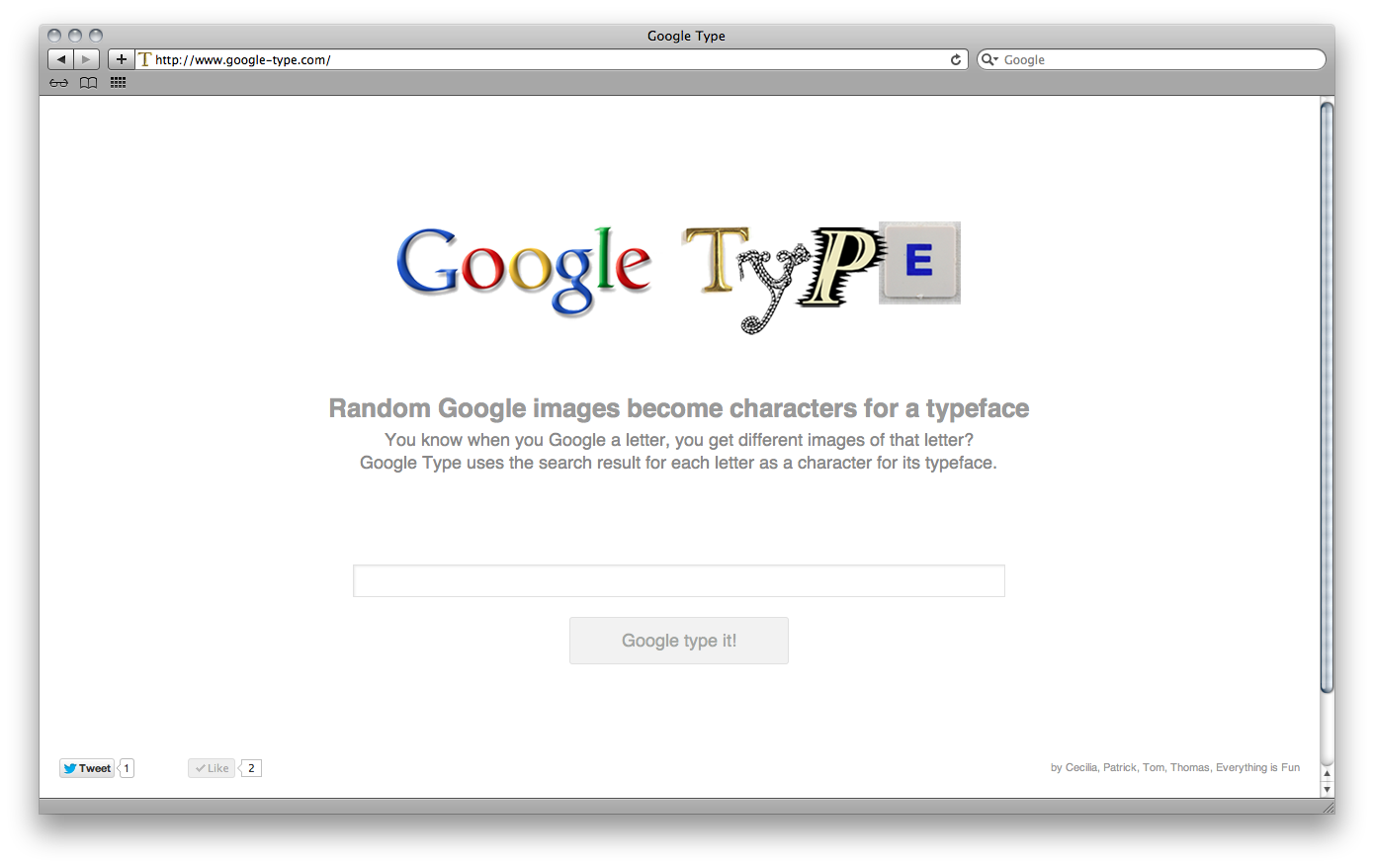Click the 'Random Google images become characters' heading

click(x=679, y=408)
